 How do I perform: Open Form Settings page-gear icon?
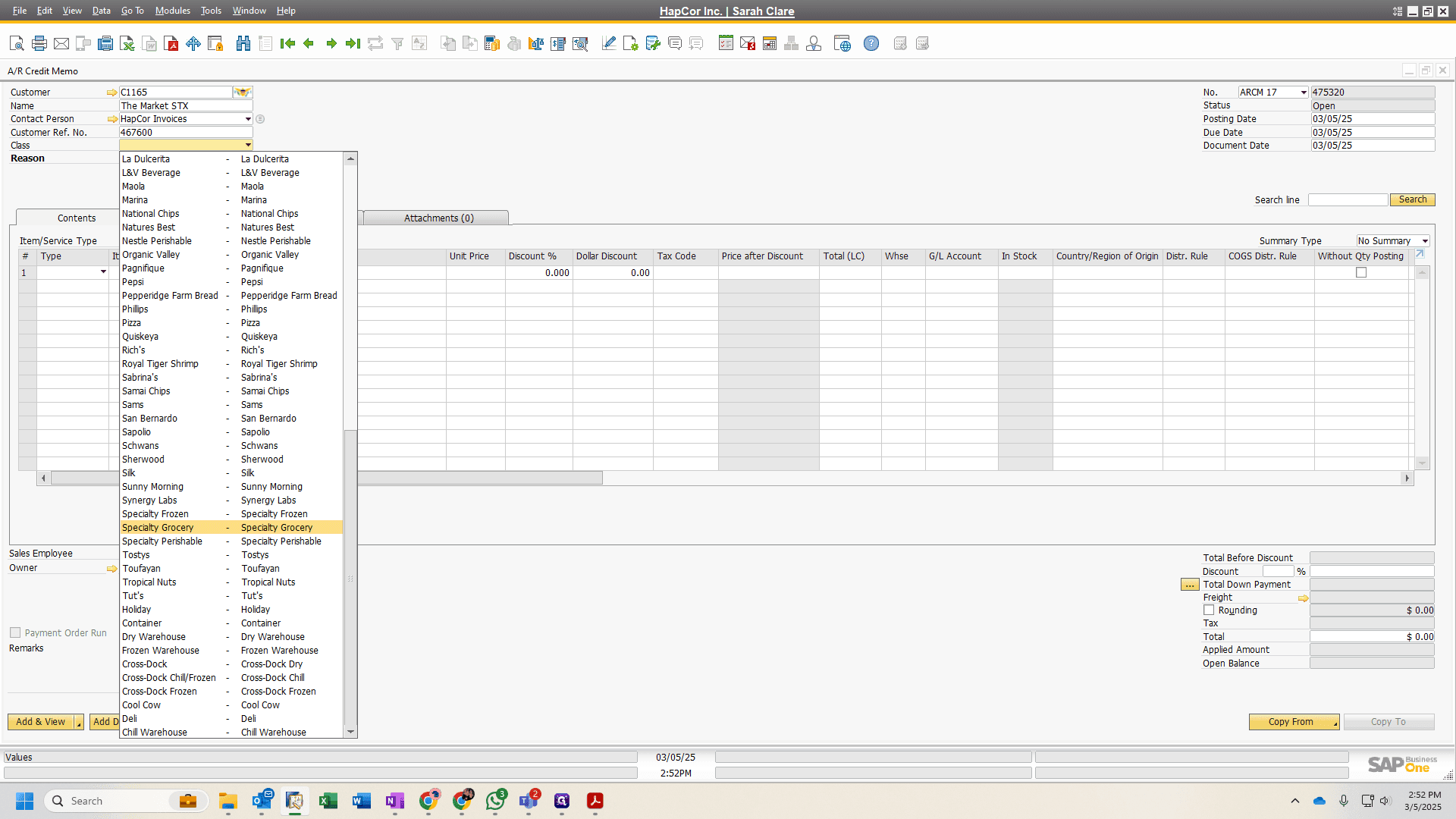point(630,44)
